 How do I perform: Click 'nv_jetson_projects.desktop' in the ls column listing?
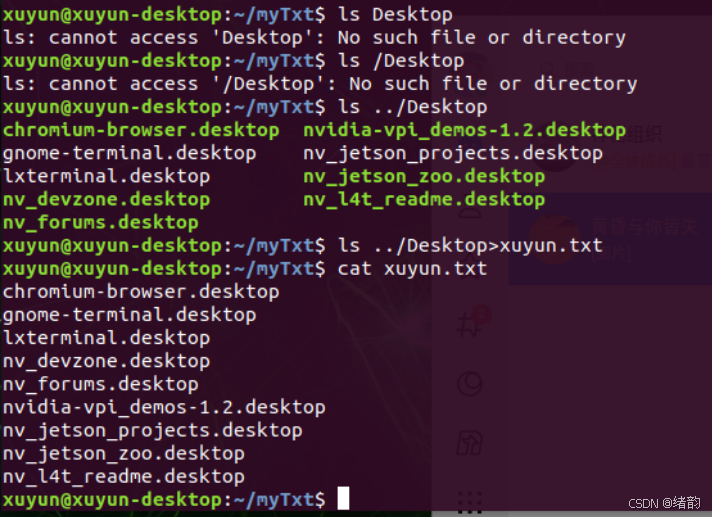click(453, 153)
